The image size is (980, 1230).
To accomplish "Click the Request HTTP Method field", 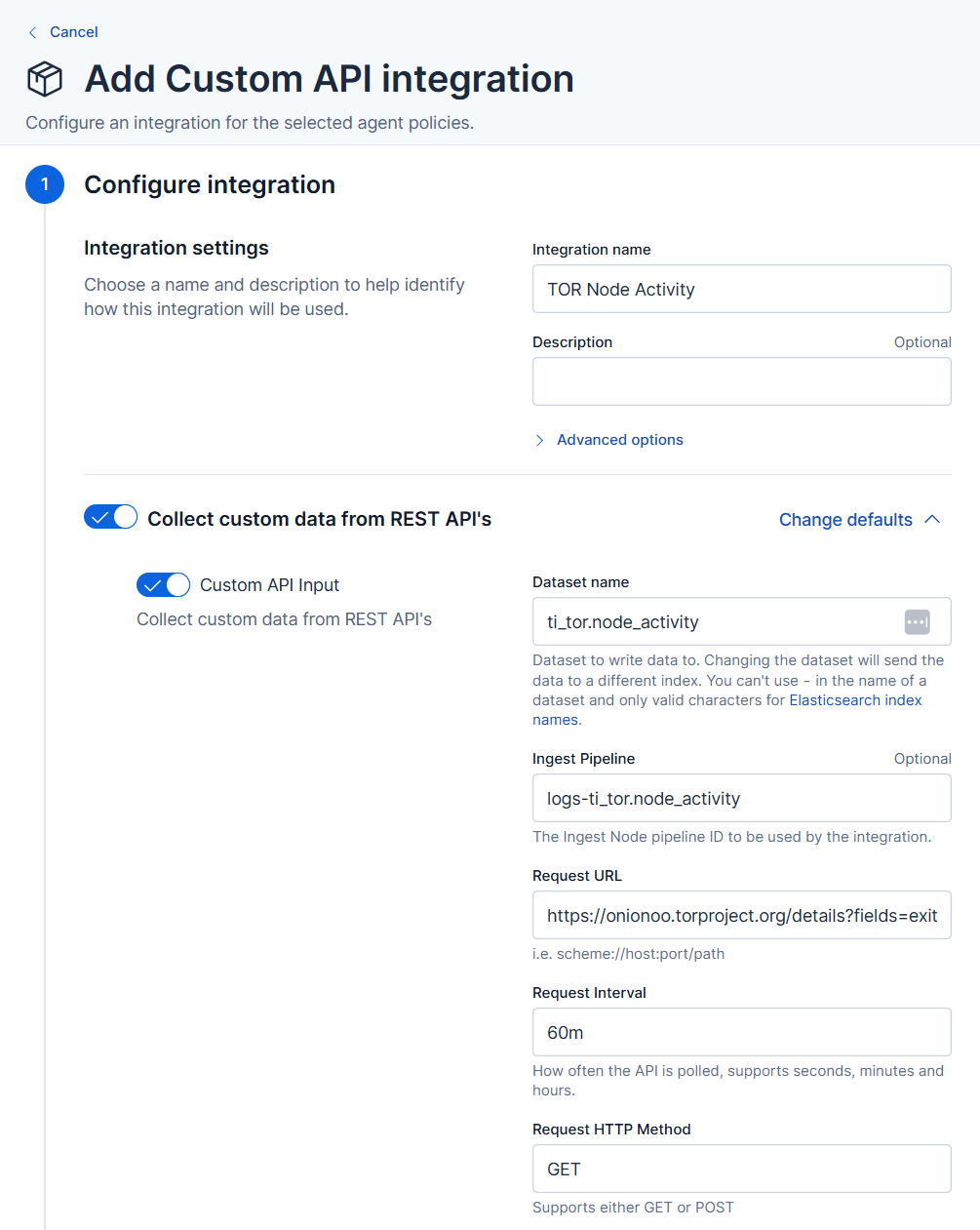I will (741, 1169).
